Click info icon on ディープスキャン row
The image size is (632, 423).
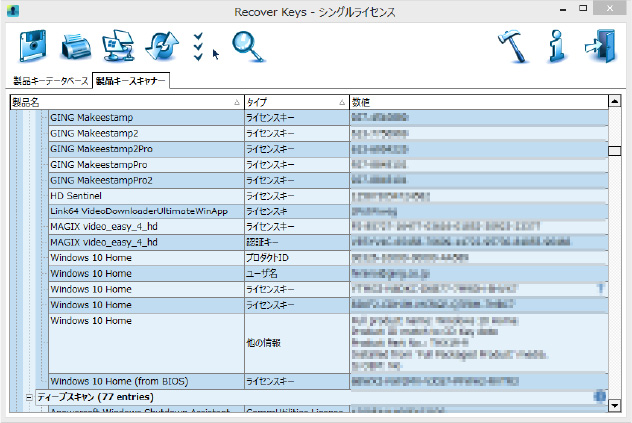click(600, 397)
